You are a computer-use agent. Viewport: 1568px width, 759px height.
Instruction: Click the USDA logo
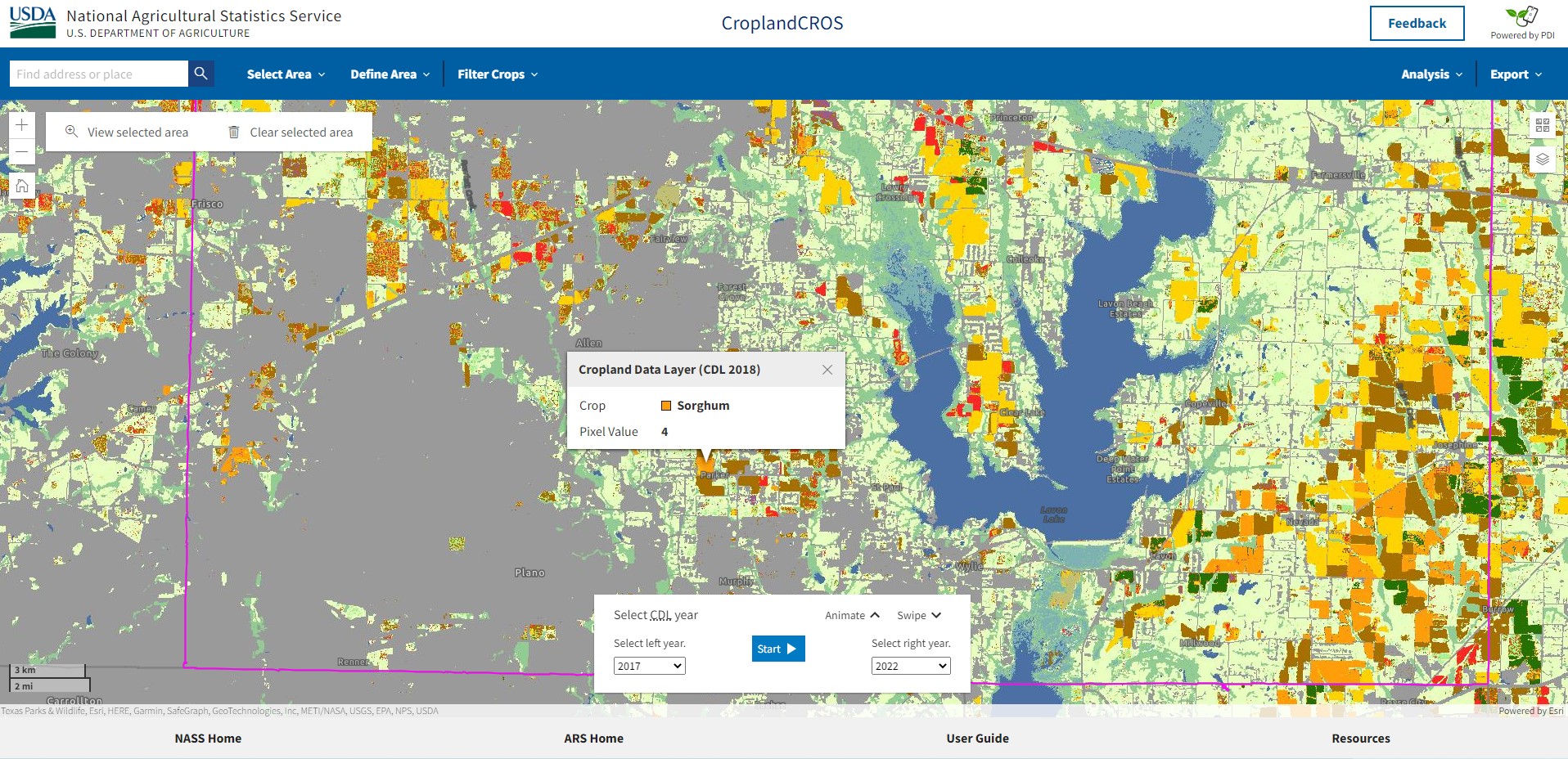33,23
